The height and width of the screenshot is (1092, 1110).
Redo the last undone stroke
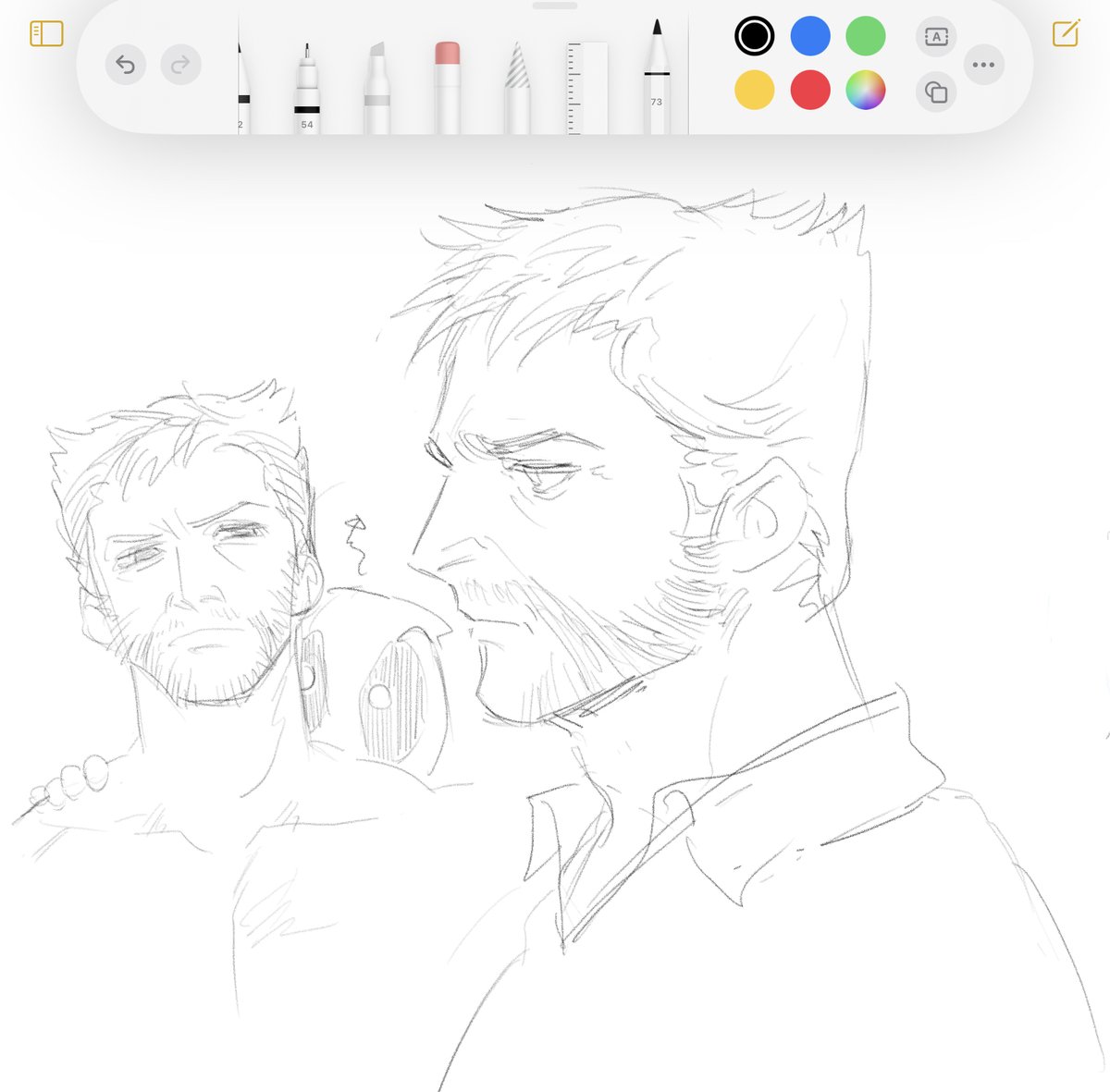click(x=181, y=65)
